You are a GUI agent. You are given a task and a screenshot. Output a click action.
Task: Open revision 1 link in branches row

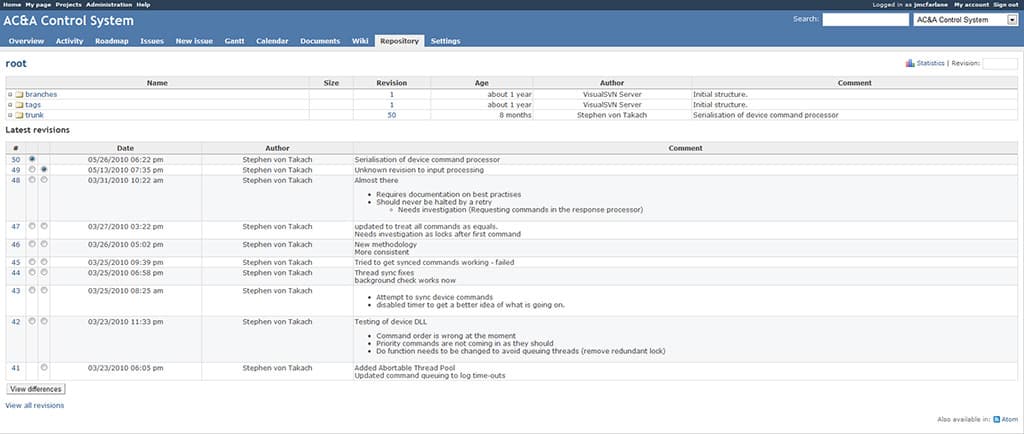point(392,95)
